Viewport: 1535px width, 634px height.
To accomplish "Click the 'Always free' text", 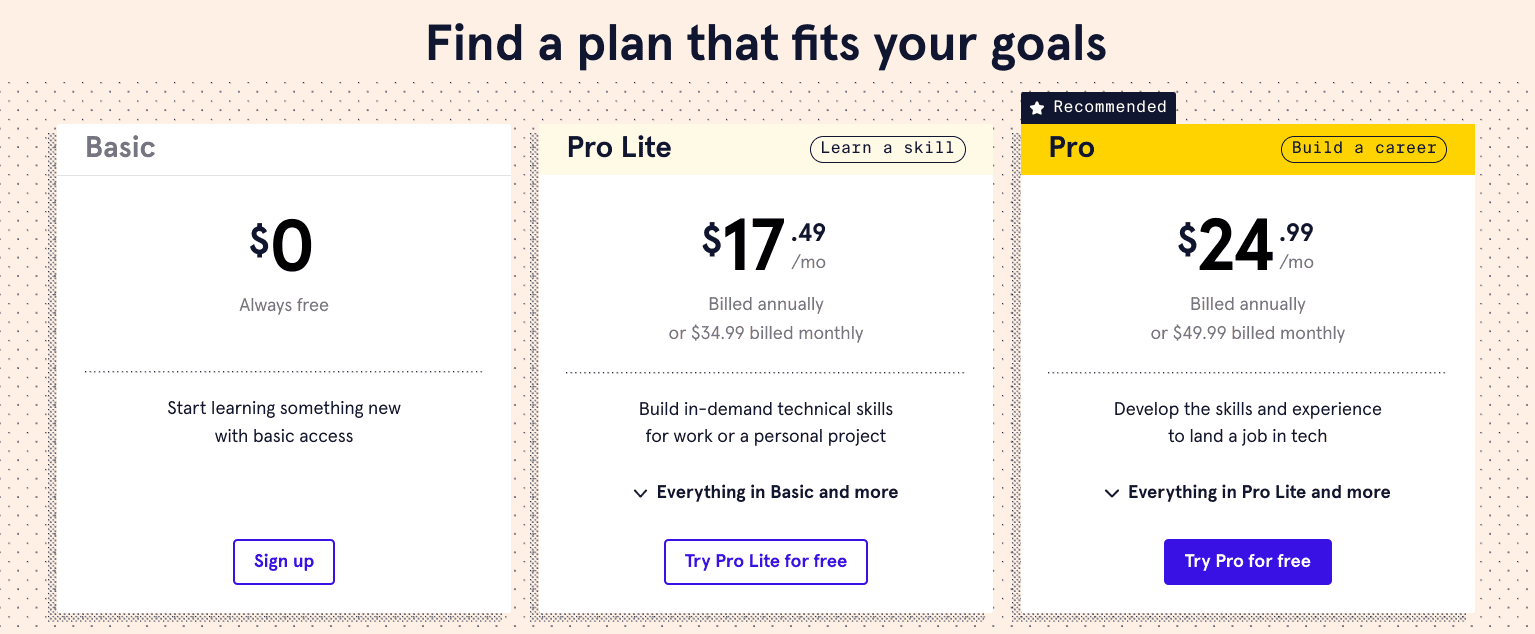I will [x=283, y=304].
